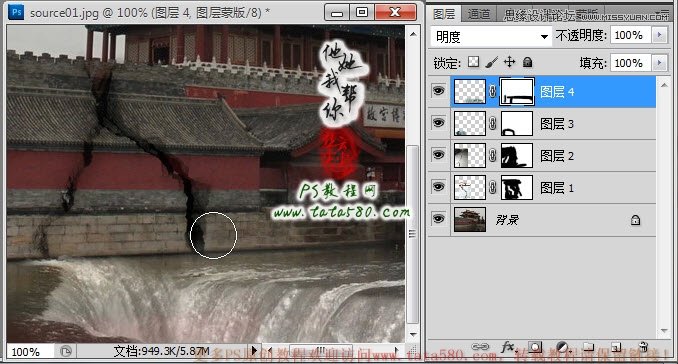Screen dimensions: 678x364
Task: Click the 图层 4 layer name
Action: [x=557, y=92]
